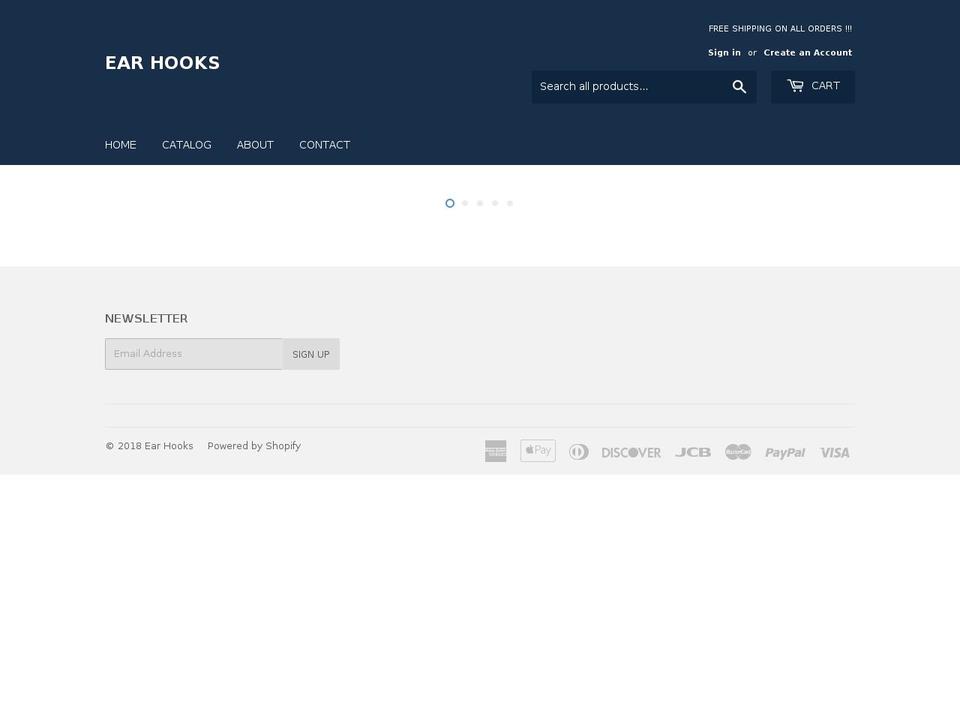Screen dimensions: 960x720
Task: Click the PayPal payment icon
Action: point(785,452)
